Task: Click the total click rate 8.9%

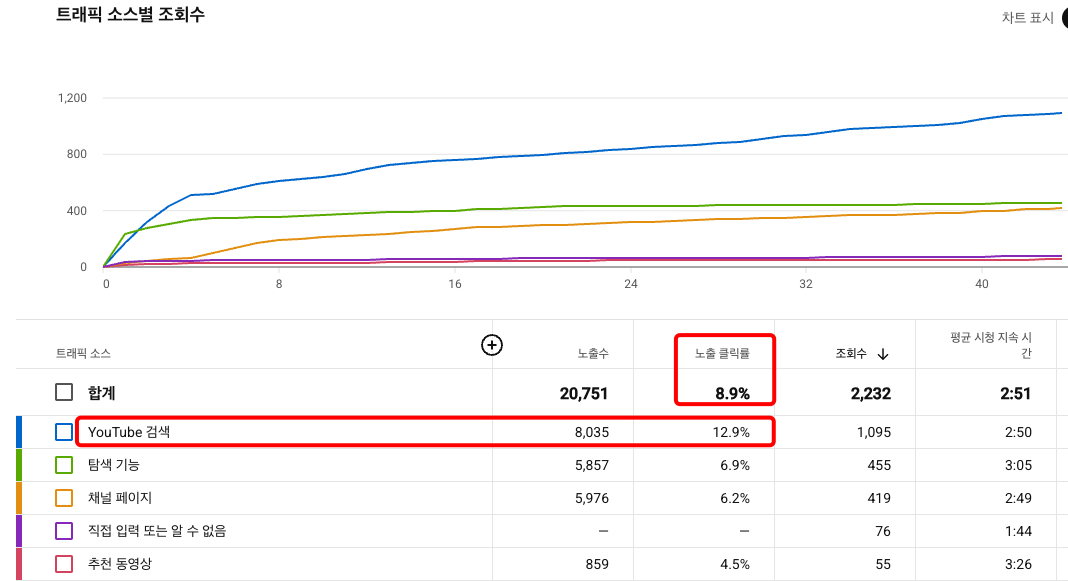Action: tap(732, 393)
